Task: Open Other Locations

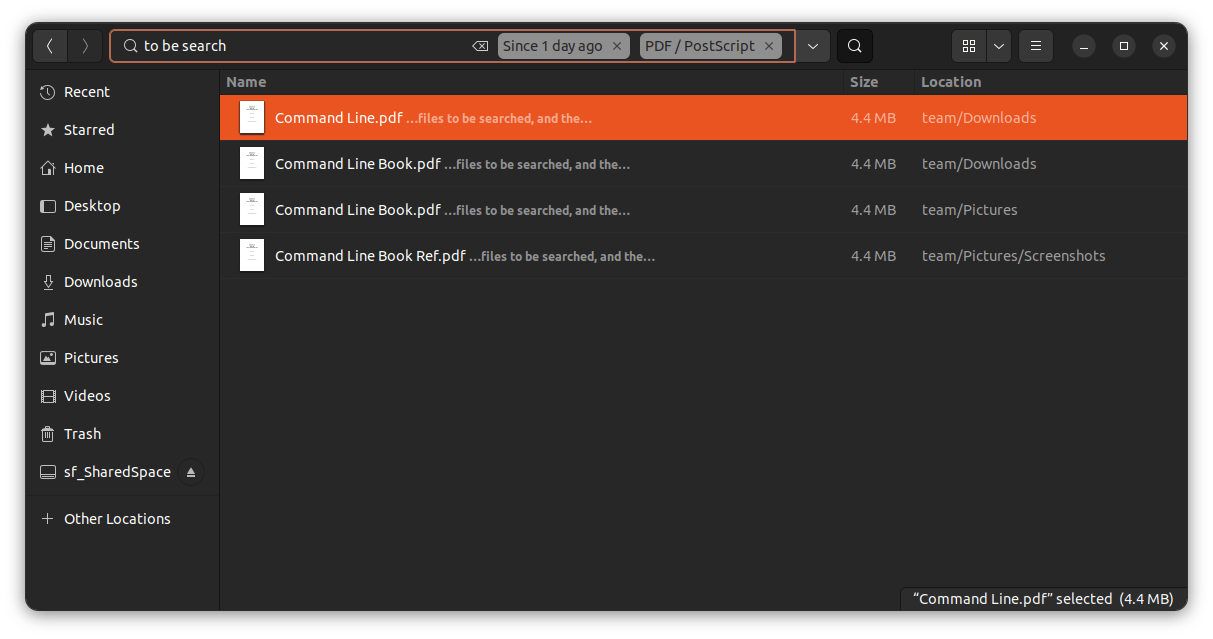Action: (117, 519)
